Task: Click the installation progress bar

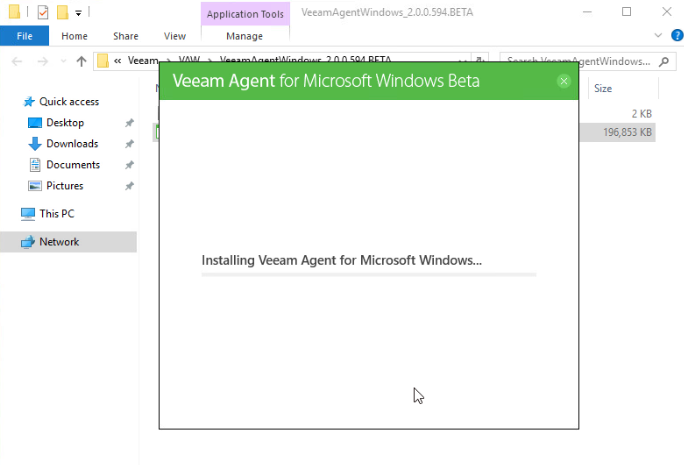Action: [x=369, y=275]
